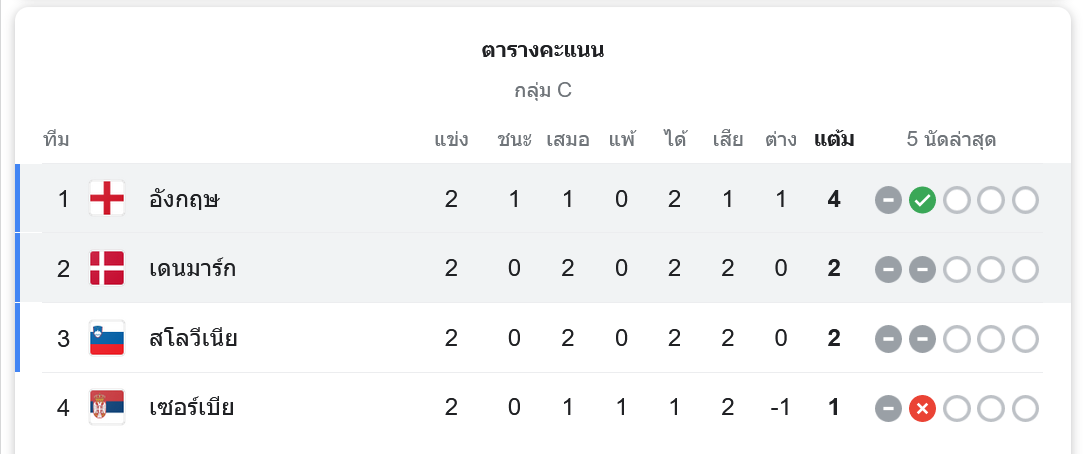Click the แต้ม points column header

pyautogui.click(x=834, y=139)
